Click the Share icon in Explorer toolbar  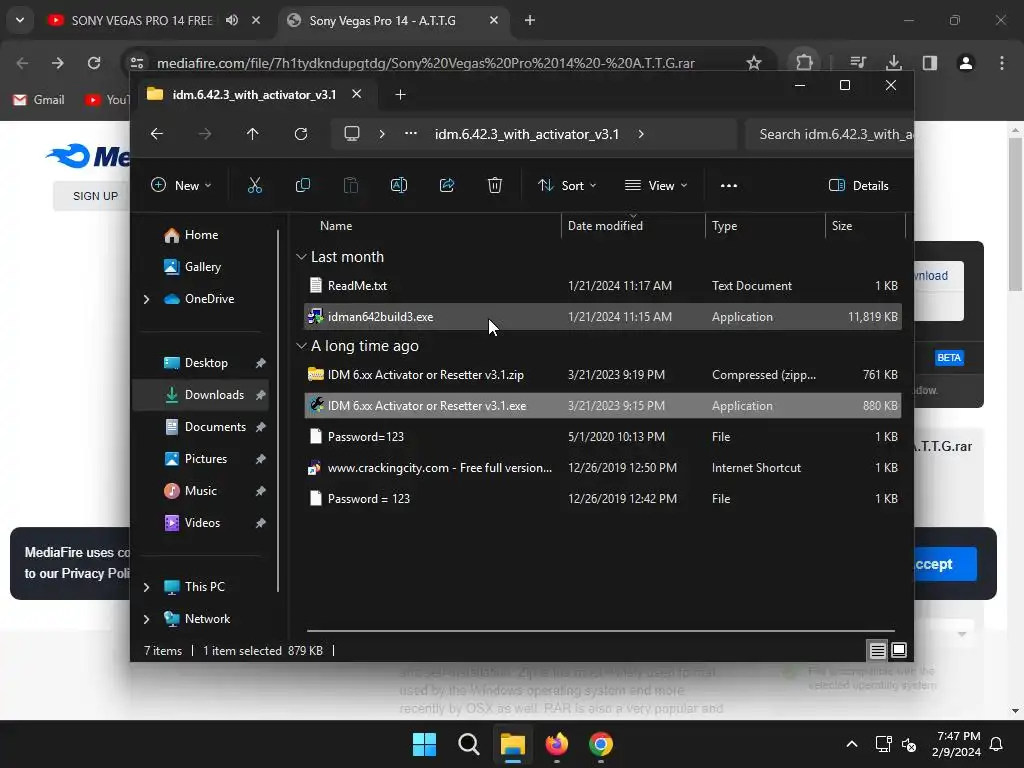point(447,185)
